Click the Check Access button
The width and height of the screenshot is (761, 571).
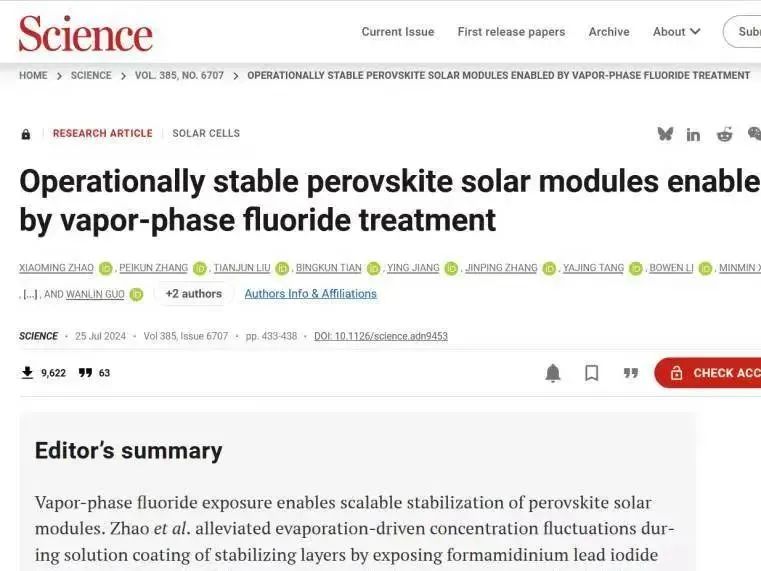click(713, 373)
